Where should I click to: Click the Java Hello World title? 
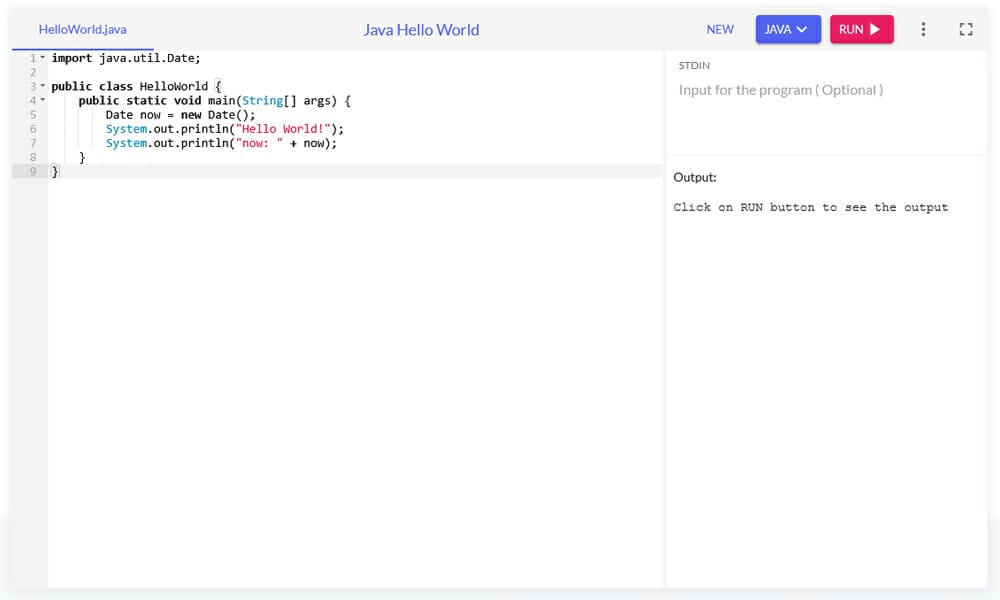click(x=421, y=29)
